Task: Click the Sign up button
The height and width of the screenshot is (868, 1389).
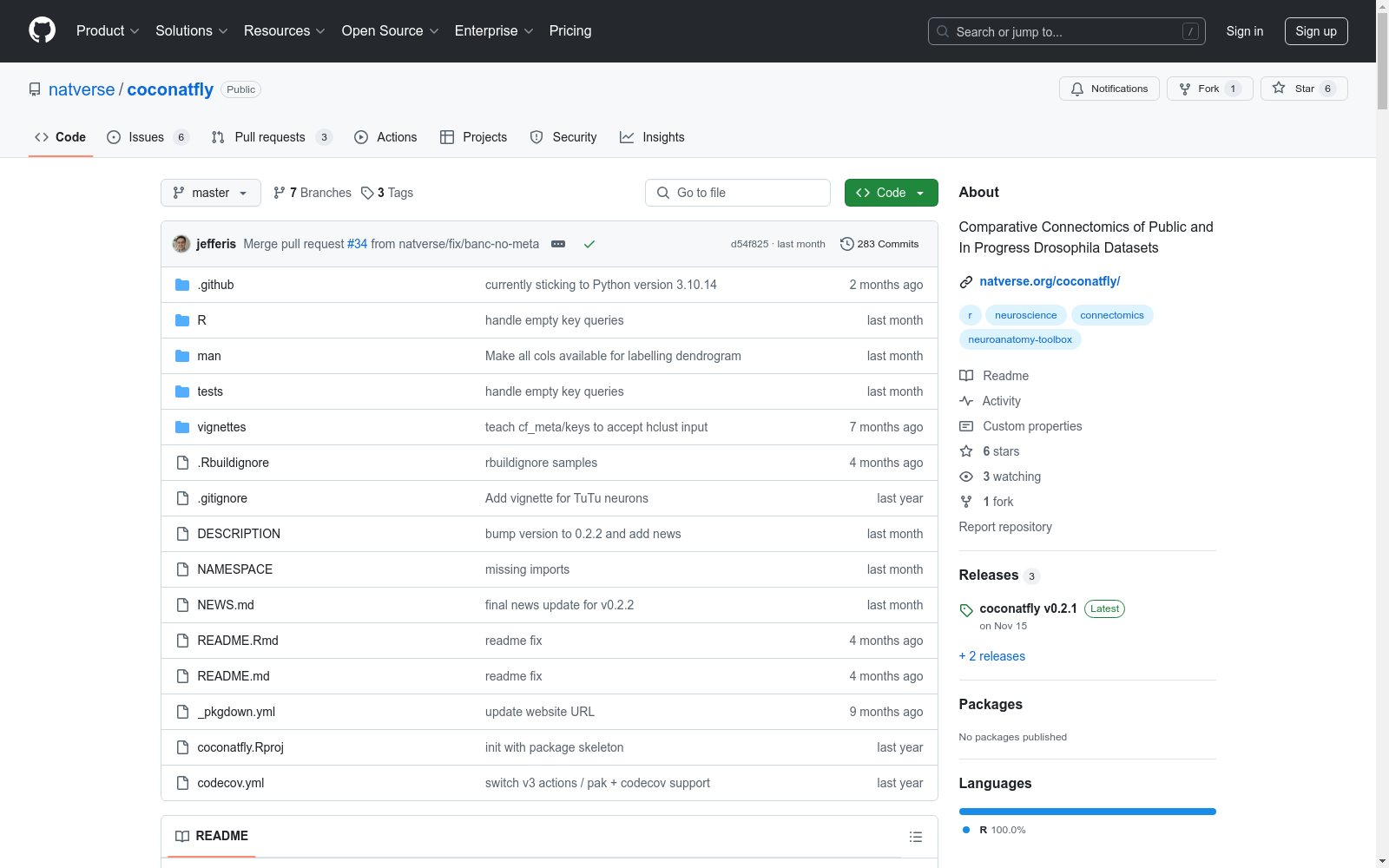Action: pyautogui.click(x=1316, y=31)
